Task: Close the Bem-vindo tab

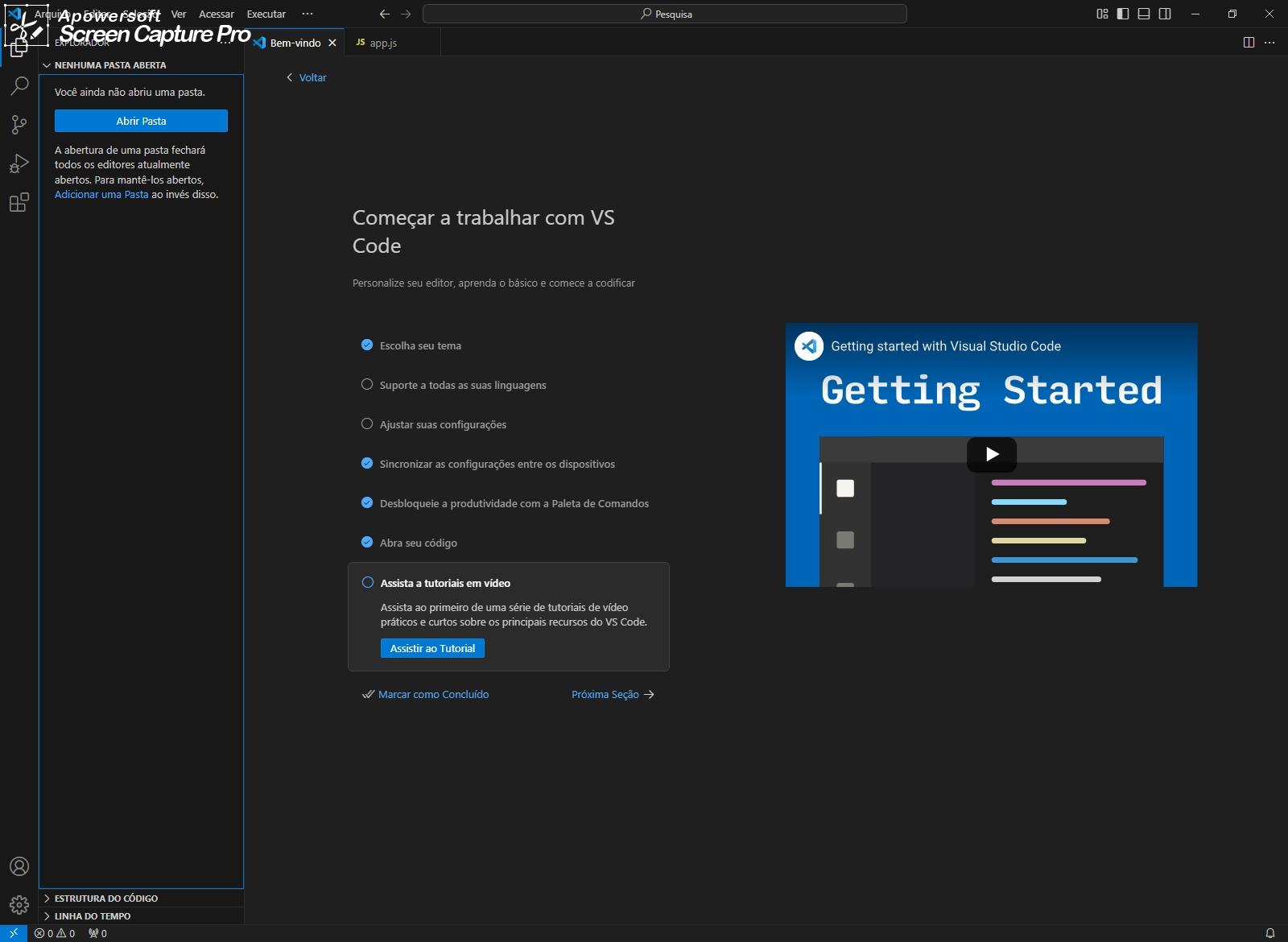Action: 332,43
